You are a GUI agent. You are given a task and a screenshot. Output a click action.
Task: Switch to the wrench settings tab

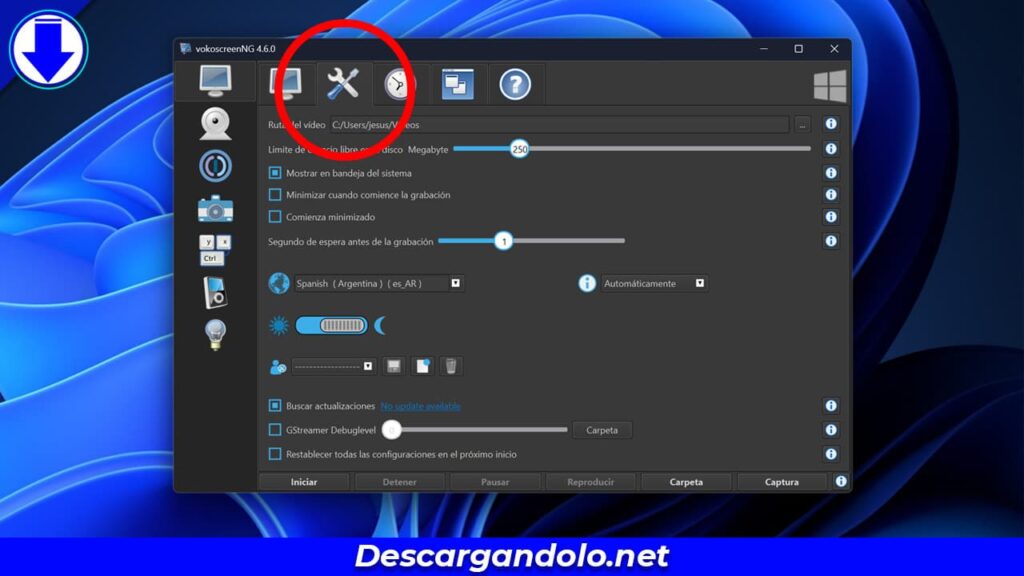tap(343, 85)
